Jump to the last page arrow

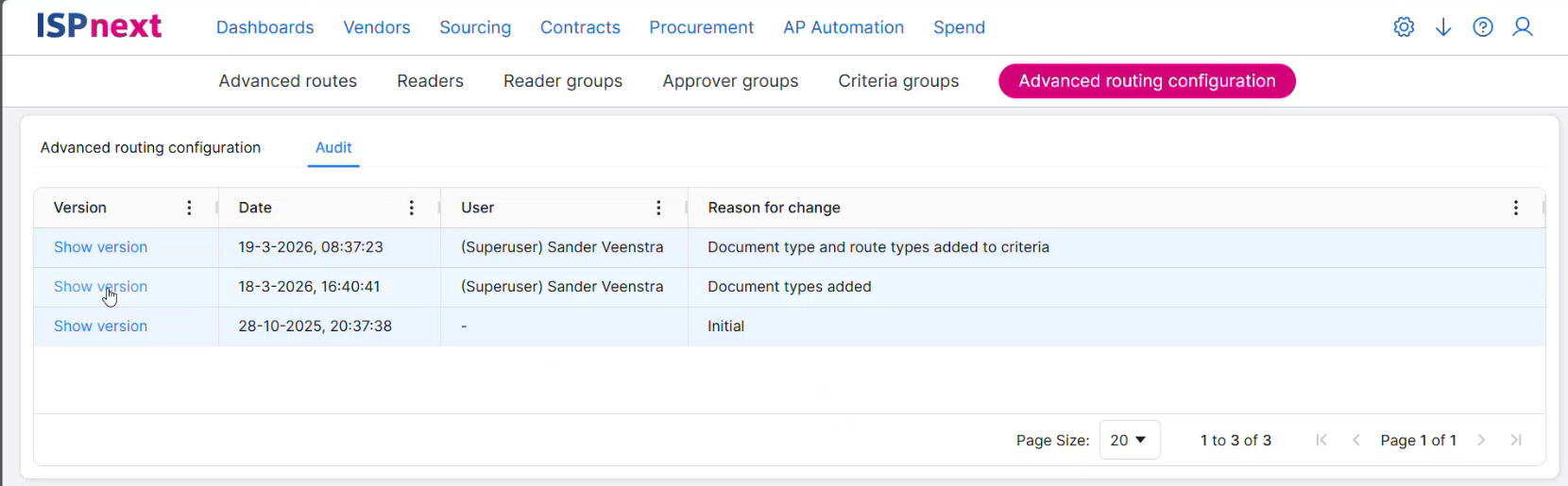pyautogui.click(x=1516, y=440)
